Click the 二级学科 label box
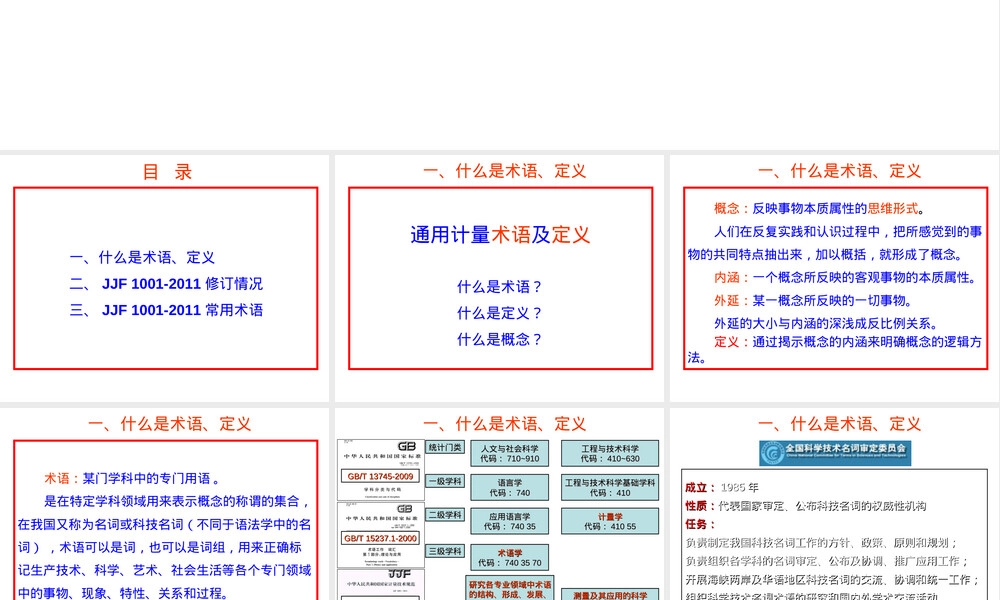 (445, 515)
